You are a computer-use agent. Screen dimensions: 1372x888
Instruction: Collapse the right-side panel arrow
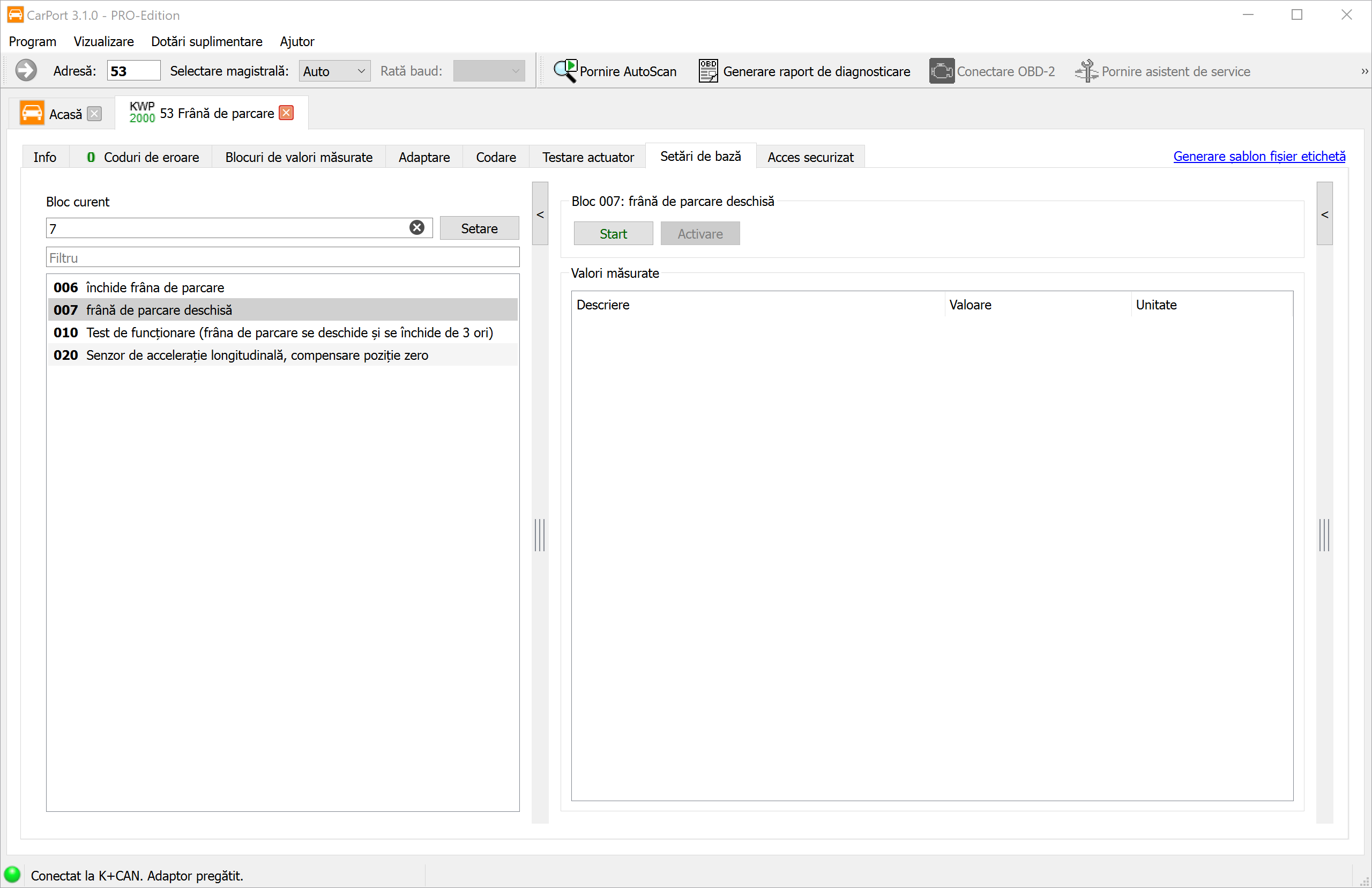(x=1324, y=214)
